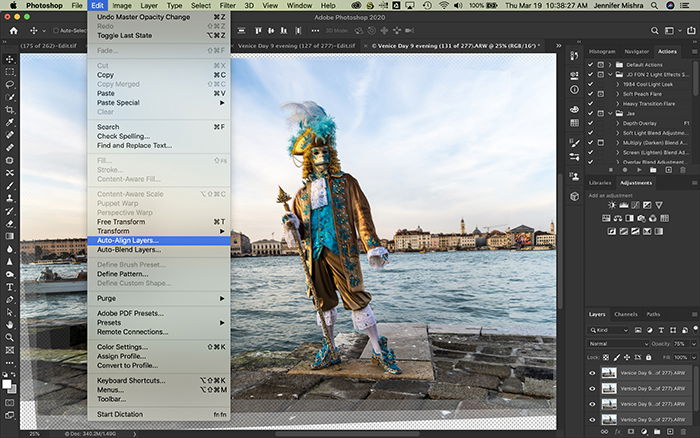The height and width of the screenshot is (438, 700).
Task: Click the Eyedropper tool
Action: (x=9, y=122)
